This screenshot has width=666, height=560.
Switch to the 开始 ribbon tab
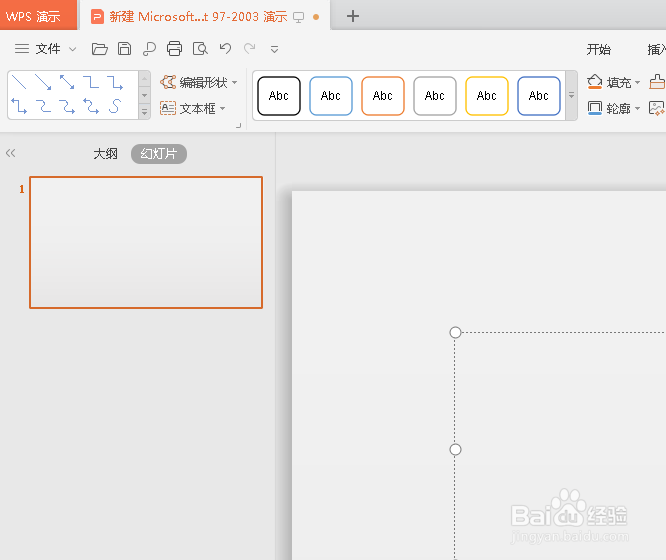tap(598, 49)
